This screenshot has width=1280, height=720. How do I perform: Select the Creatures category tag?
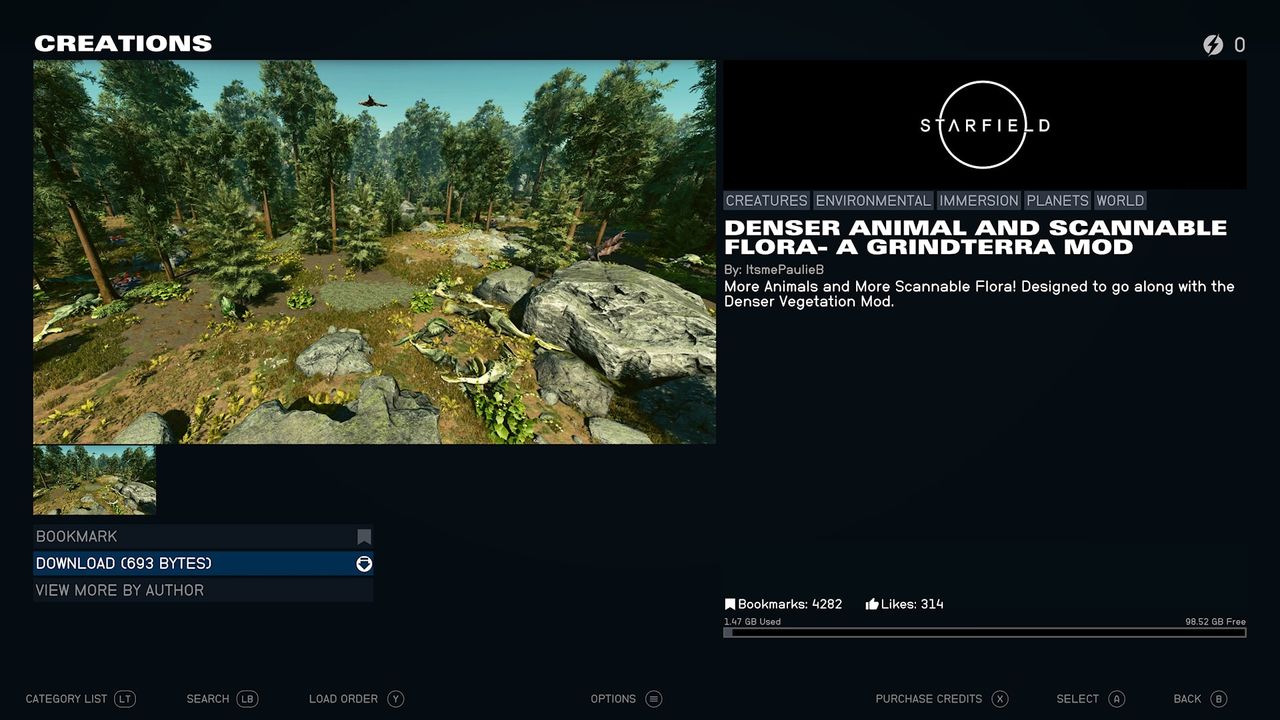click(767, 201)
